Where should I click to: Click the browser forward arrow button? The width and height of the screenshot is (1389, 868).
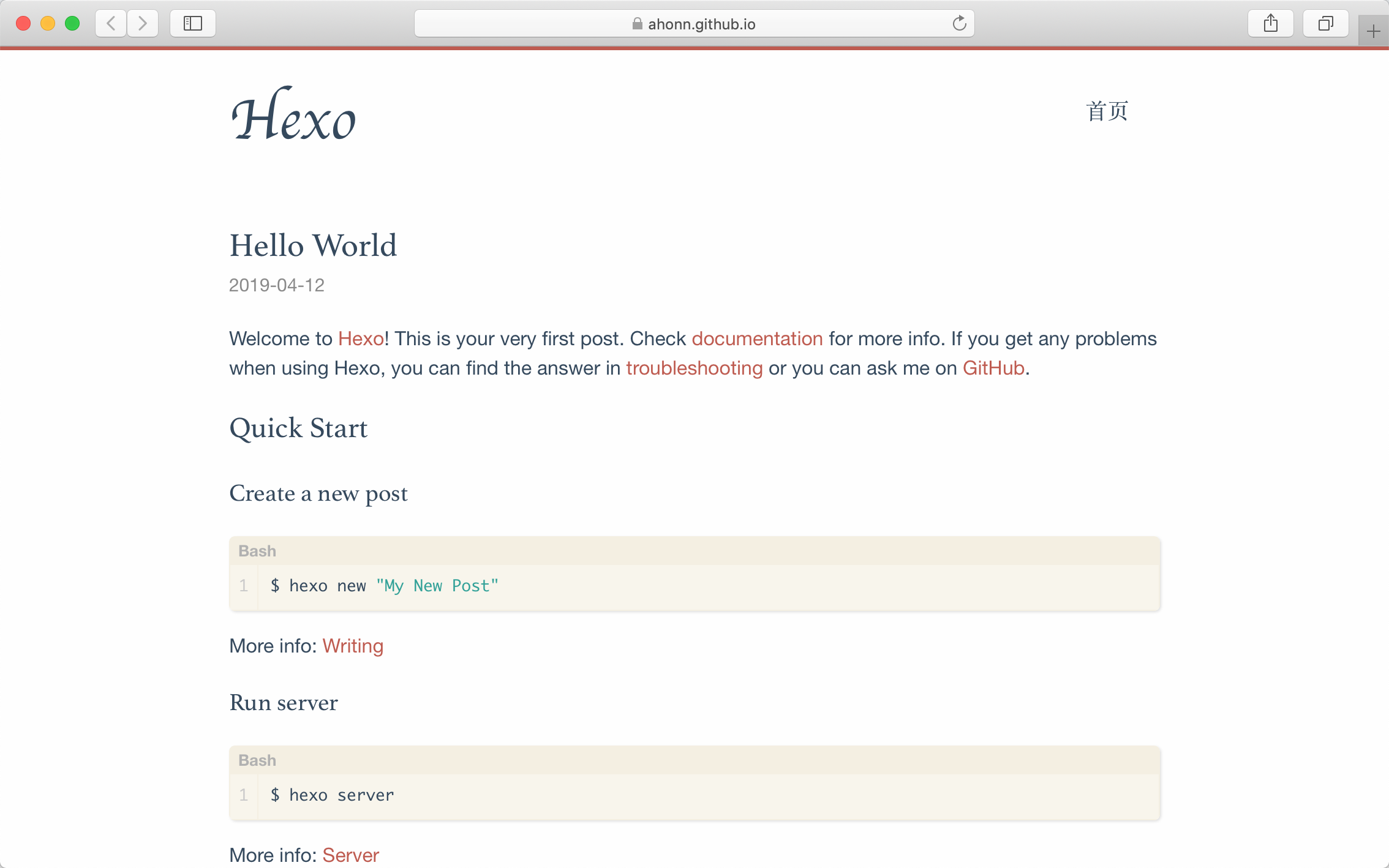(x=143, y=24)
